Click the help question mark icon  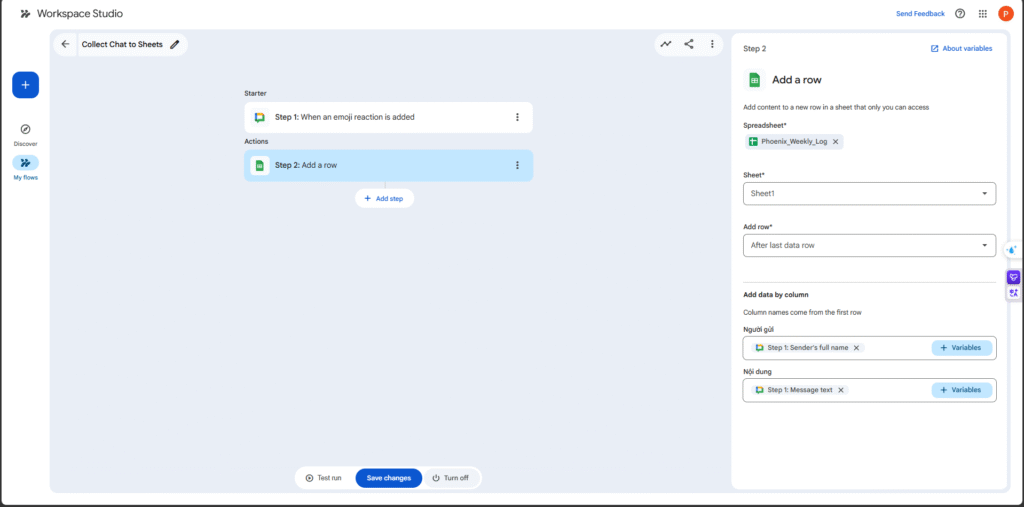[960, 14]
